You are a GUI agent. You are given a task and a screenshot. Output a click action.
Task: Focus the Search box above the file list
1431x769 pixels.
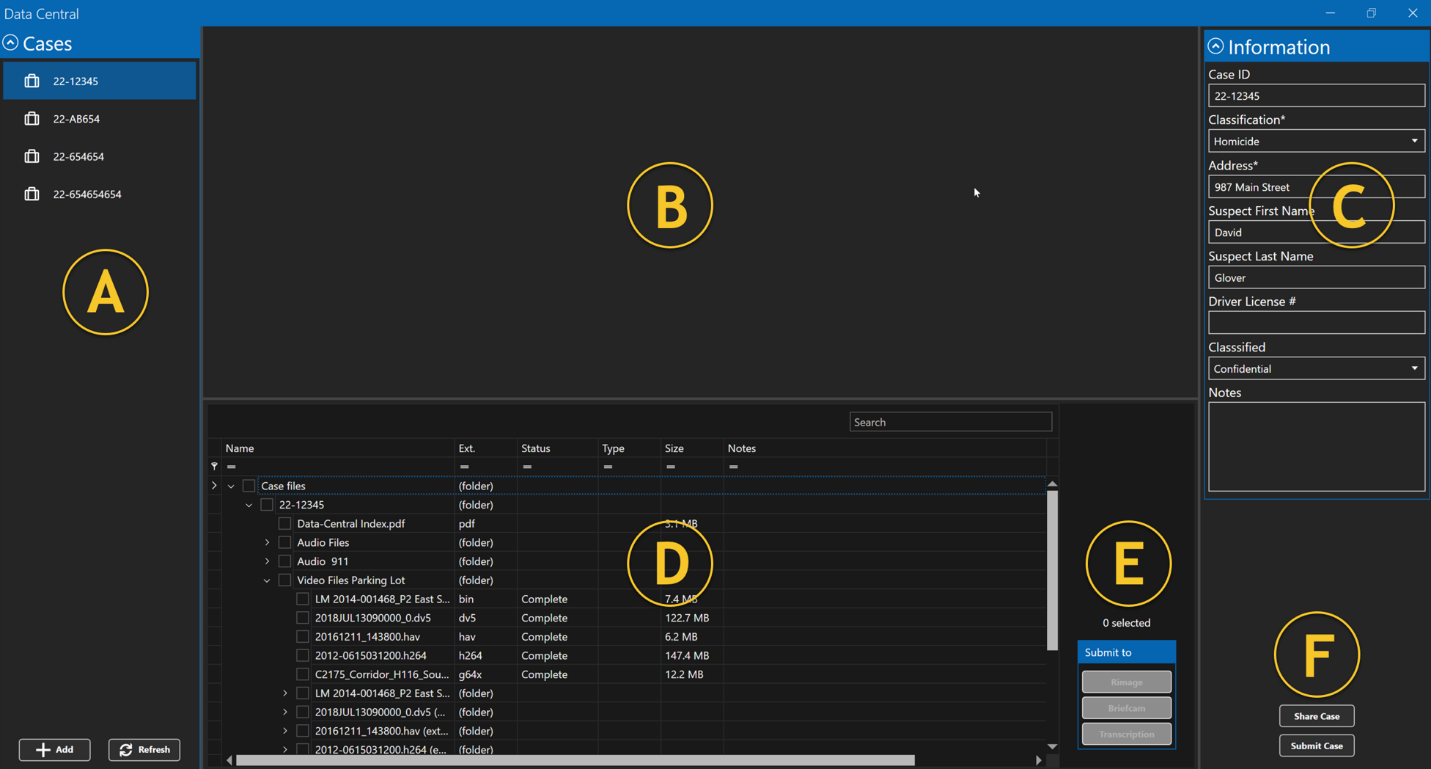tap(951, 422)
